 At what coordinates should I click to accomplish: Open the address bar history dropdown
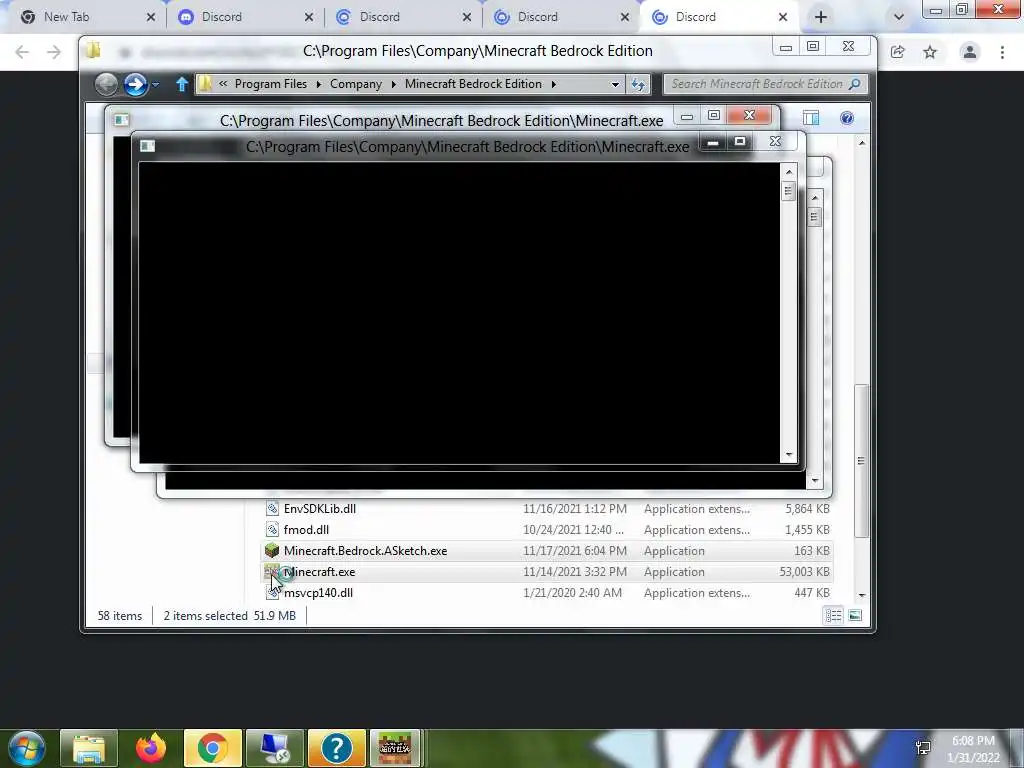pos(615,84)
